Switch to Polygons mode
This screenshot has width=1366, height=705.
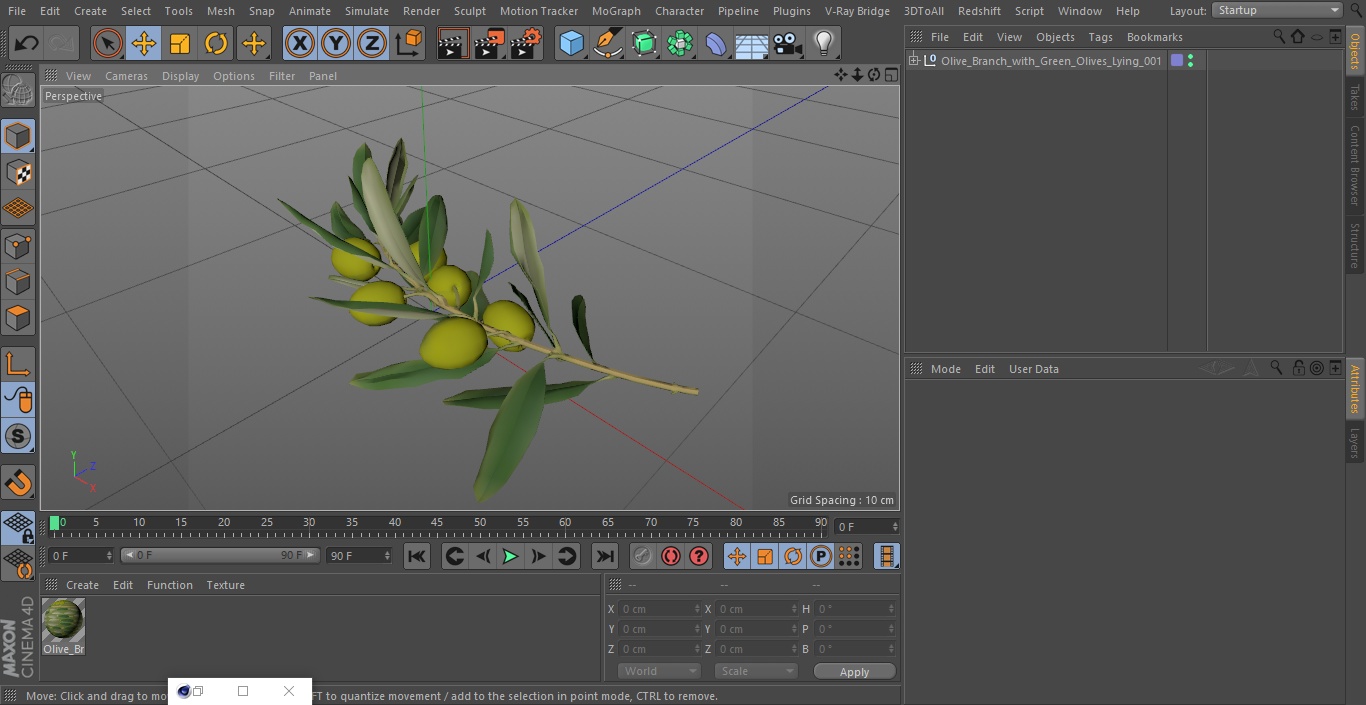18,318
